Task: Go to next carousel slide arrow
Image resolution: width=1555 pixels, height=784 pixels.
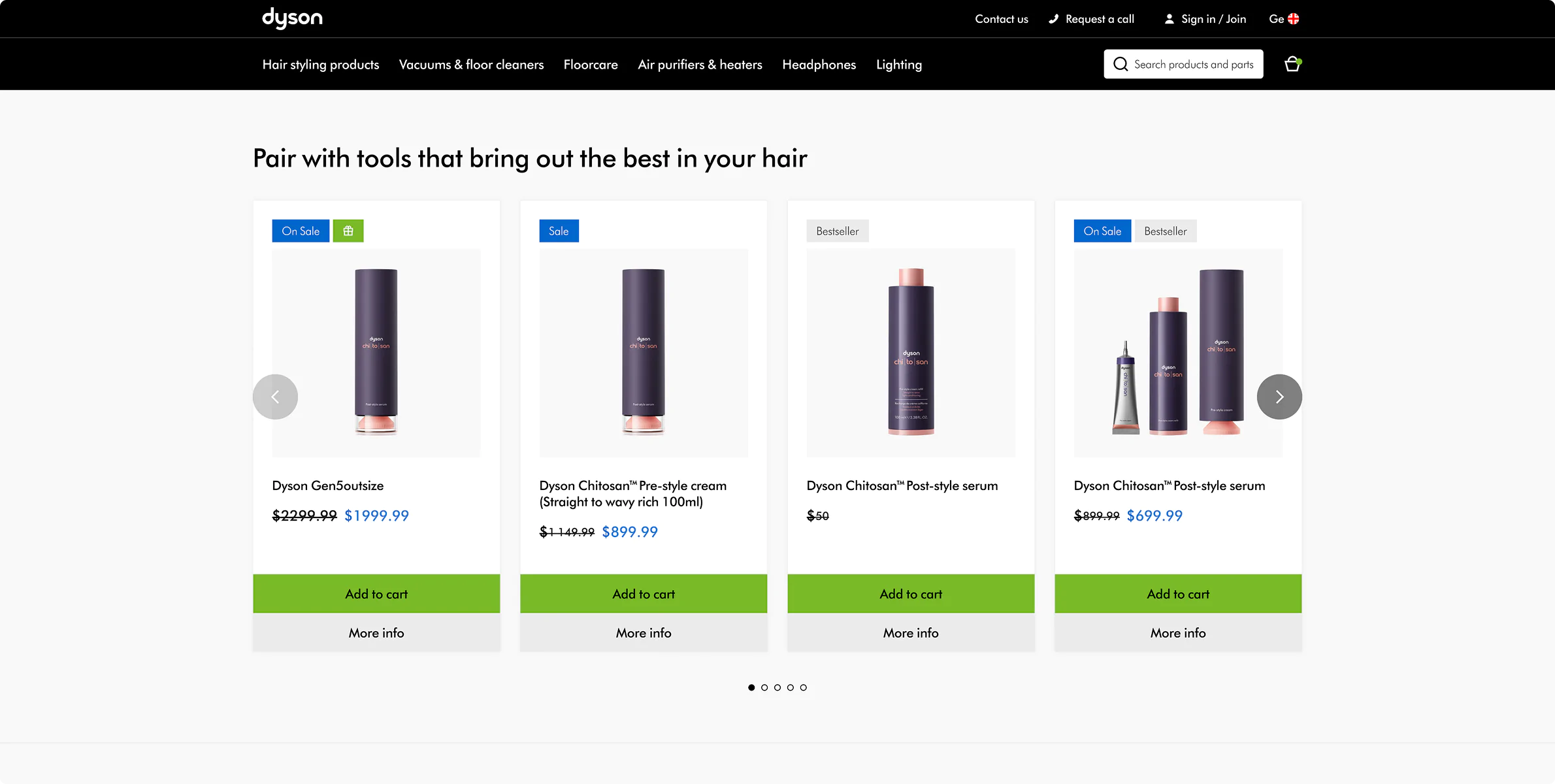Action: coord(1279,397)
